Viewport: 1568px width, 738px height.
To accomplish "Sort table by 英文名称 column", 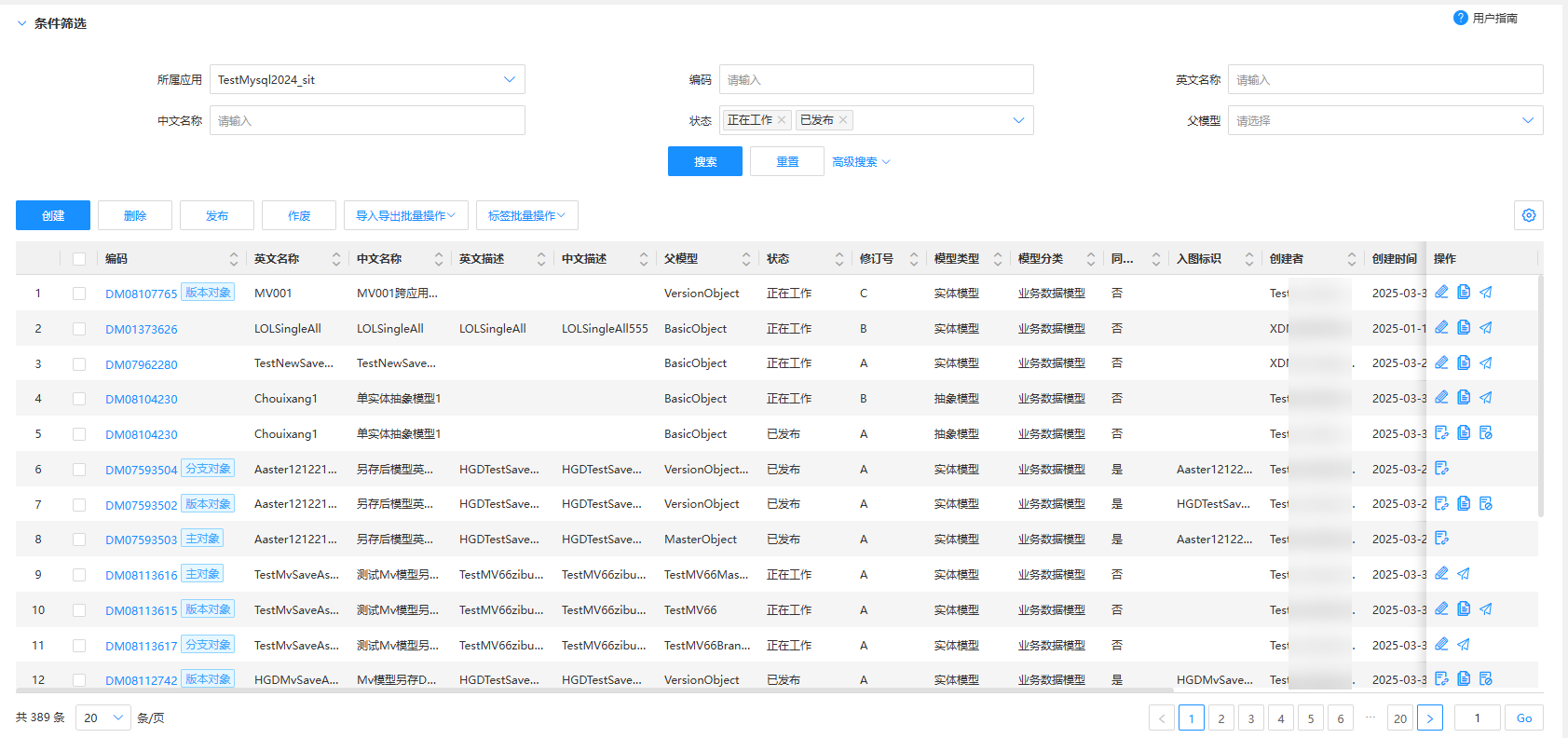I will [x=336, y=259].
